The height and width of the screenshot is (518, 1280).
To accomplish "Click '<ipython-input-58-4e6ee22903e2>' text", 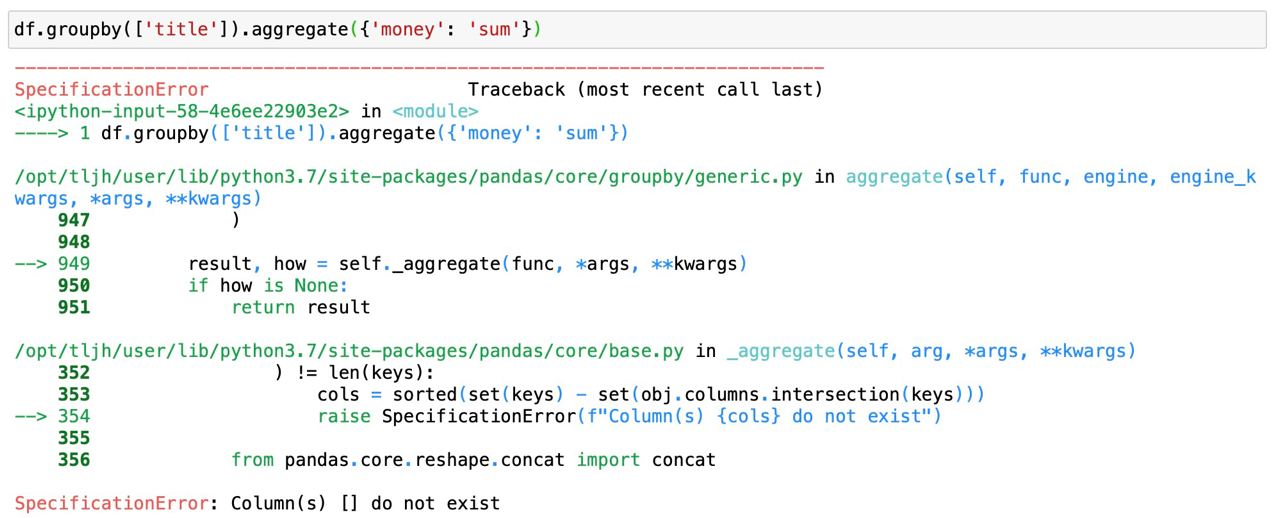I will (182, 111).
